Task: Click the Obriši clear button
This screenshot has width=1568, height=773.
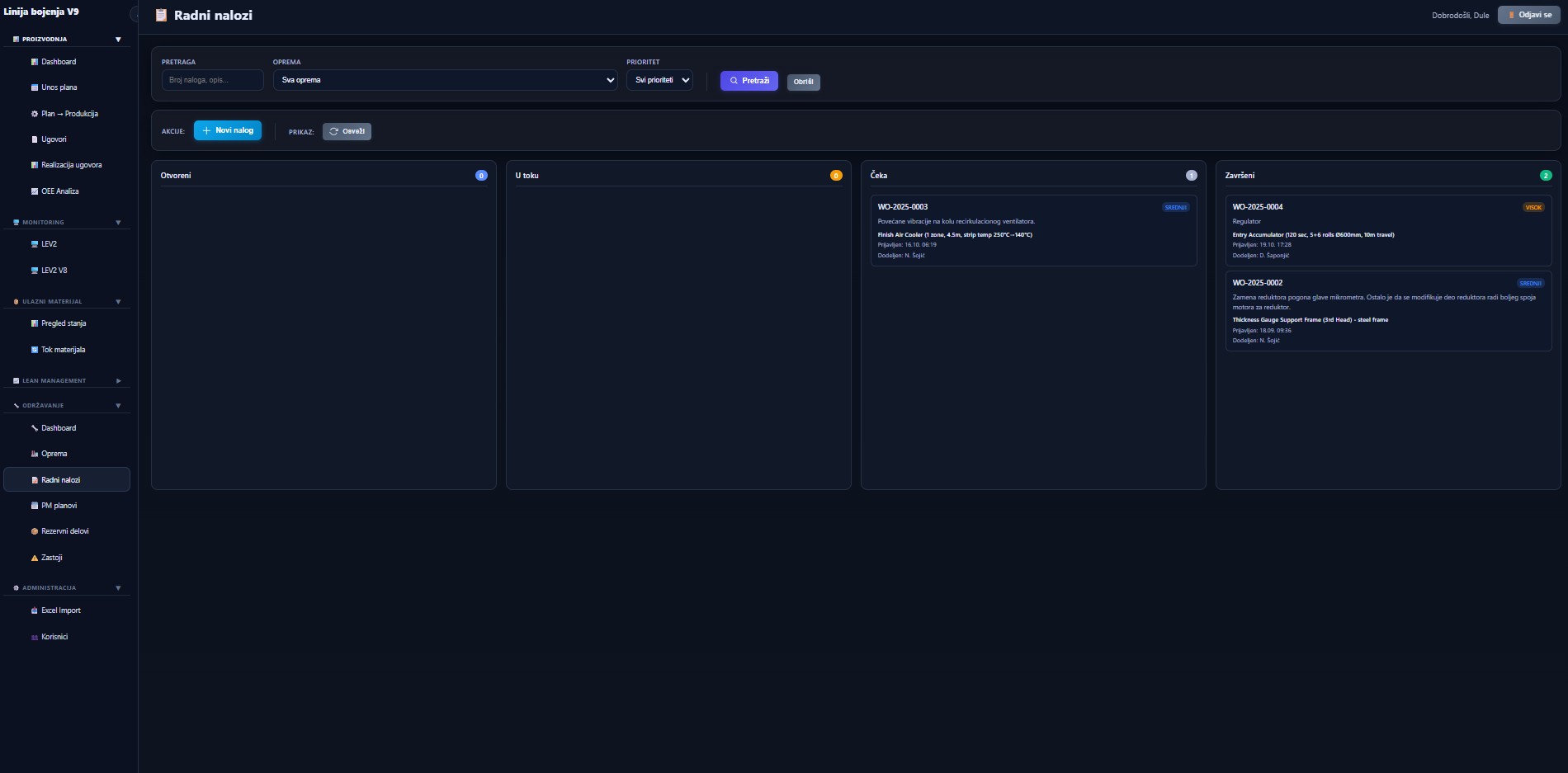Action: pos(804,82)
